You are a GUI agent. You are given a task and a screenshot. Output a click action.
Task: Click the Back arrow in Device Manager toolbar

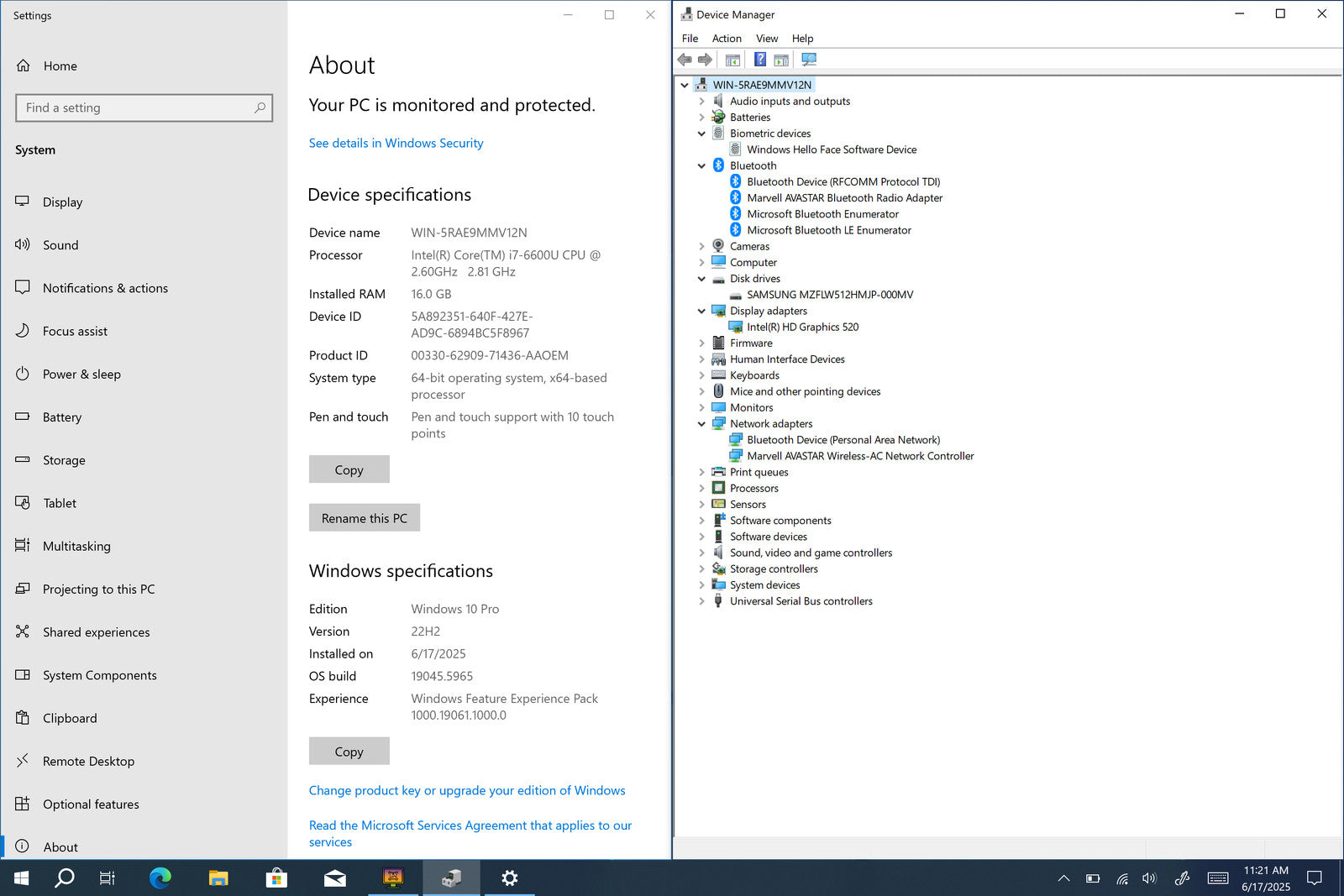point(685,60)
